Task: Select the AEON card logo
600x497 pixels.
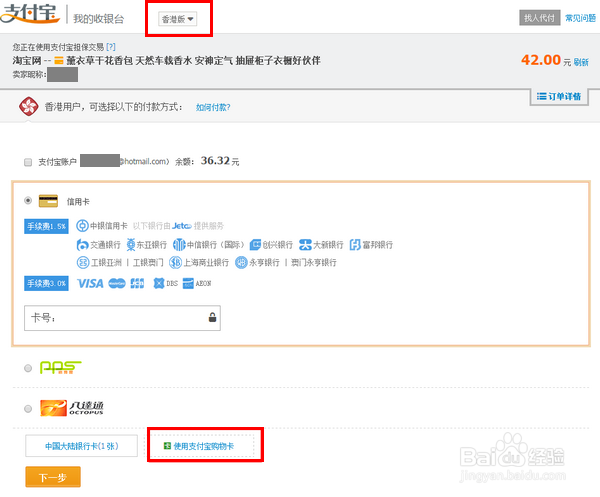Action: pyautogui.click(x=197, y=284)
